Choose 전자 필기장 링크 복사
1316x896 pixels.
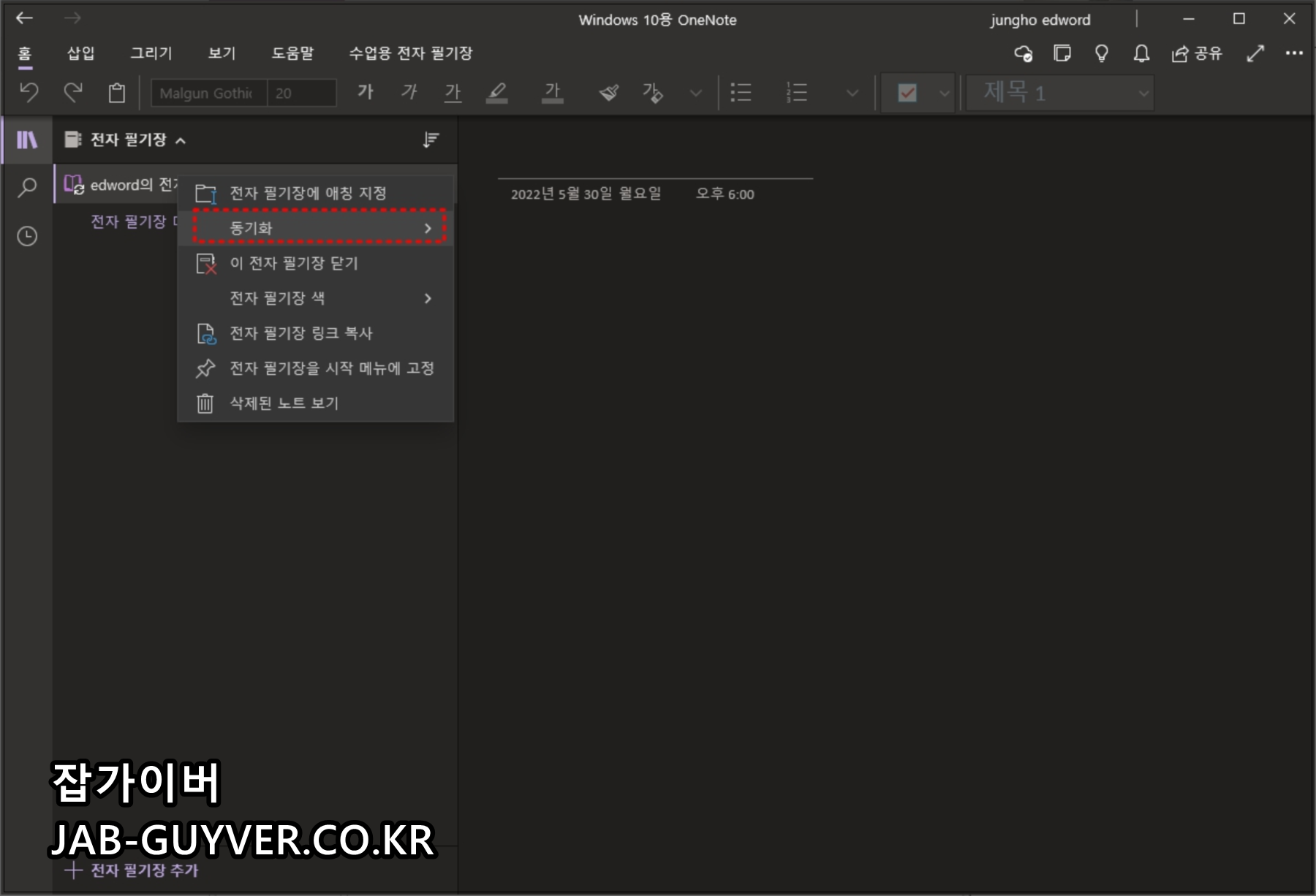316,333
